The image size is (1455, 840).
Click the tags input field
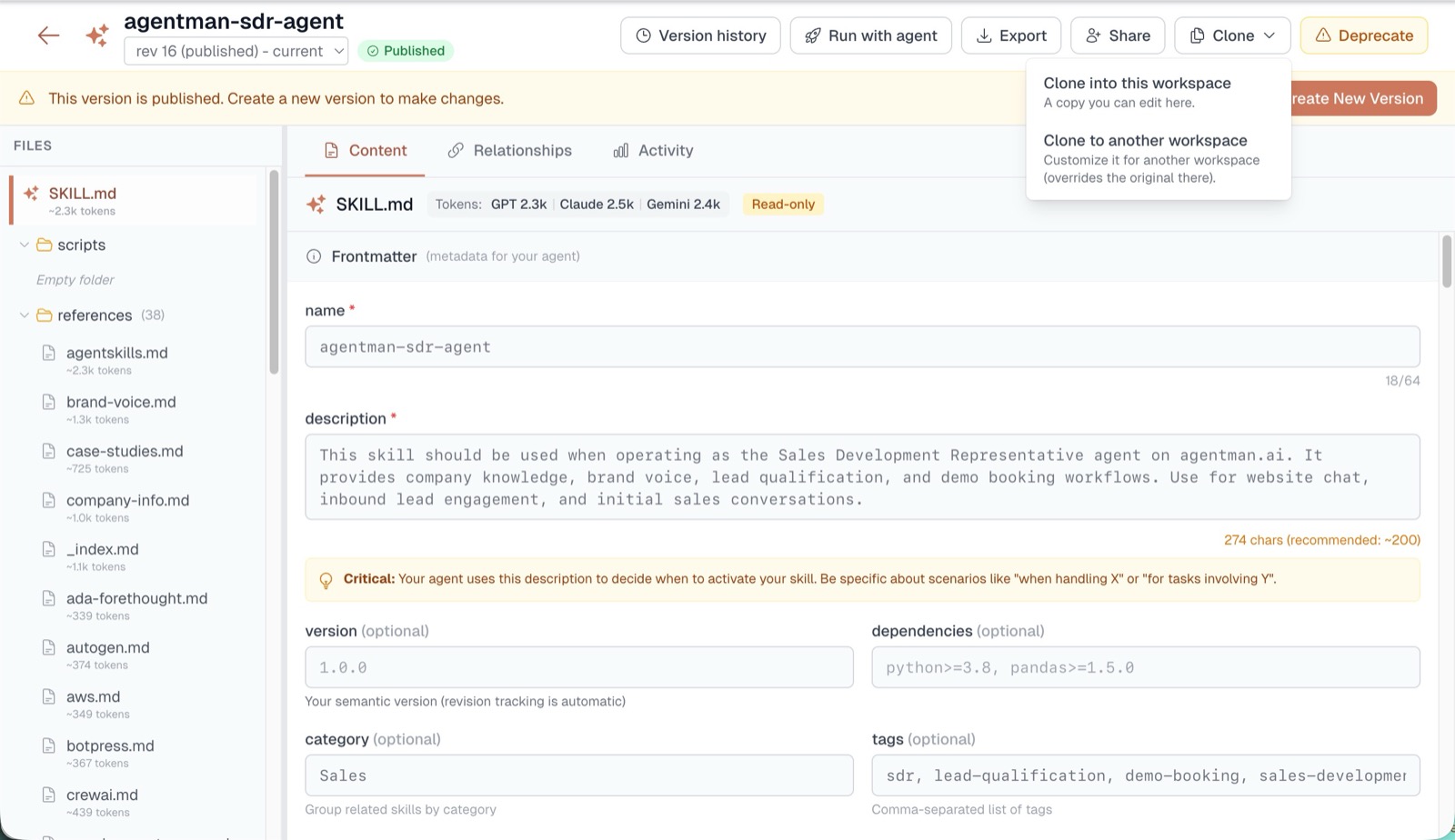[1146, 775]
